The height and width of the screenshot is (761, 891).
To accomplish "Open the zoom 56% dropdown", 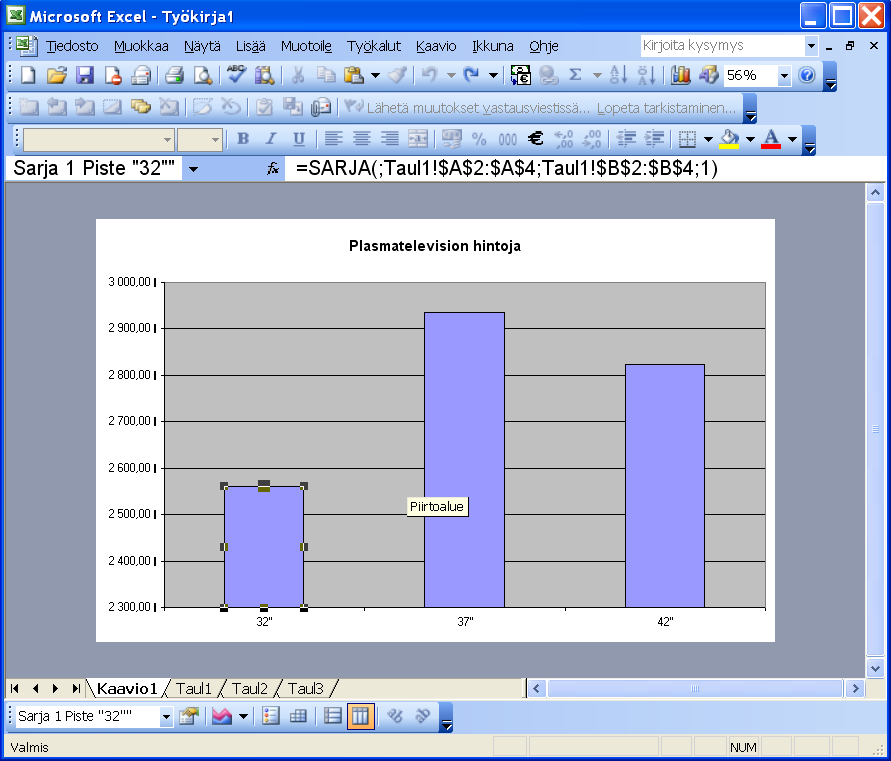I will pyautogui.click(x=784, y=75).
